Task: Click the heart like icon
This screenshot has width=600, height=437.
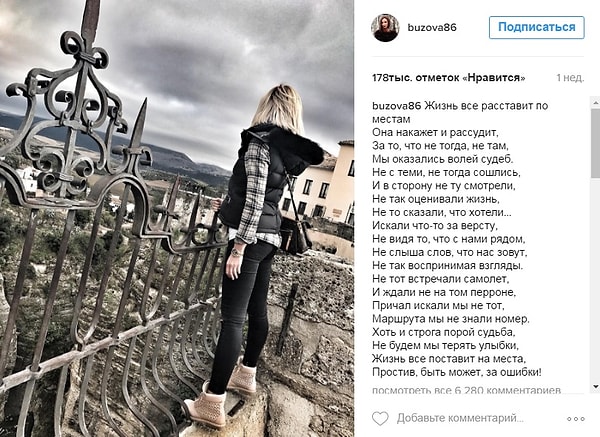Action: pyautogui.click(x=380, y=418)
